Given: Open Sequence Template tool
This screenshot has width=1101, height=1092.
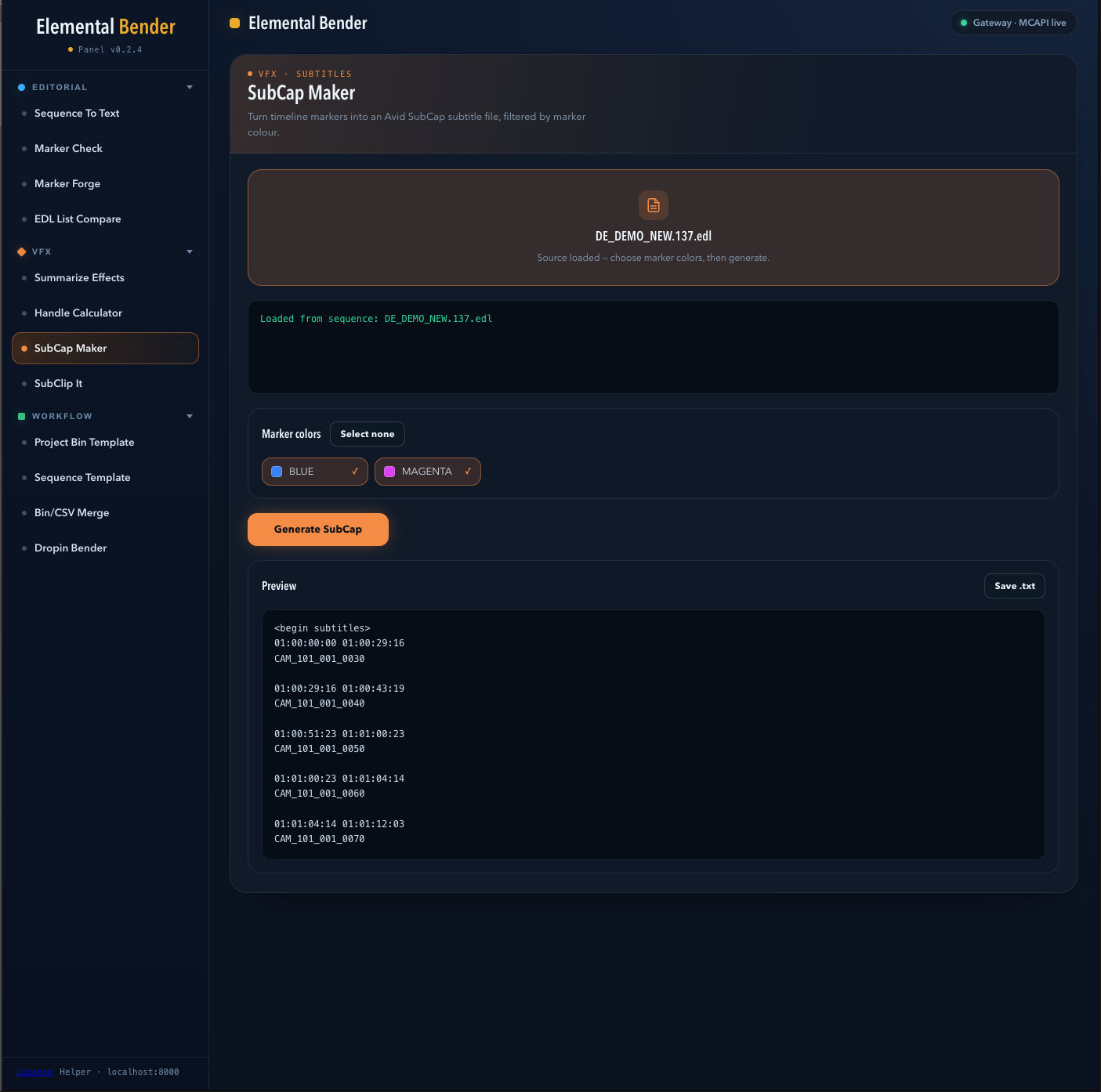Looking at the screenshot, I should 105,478.
